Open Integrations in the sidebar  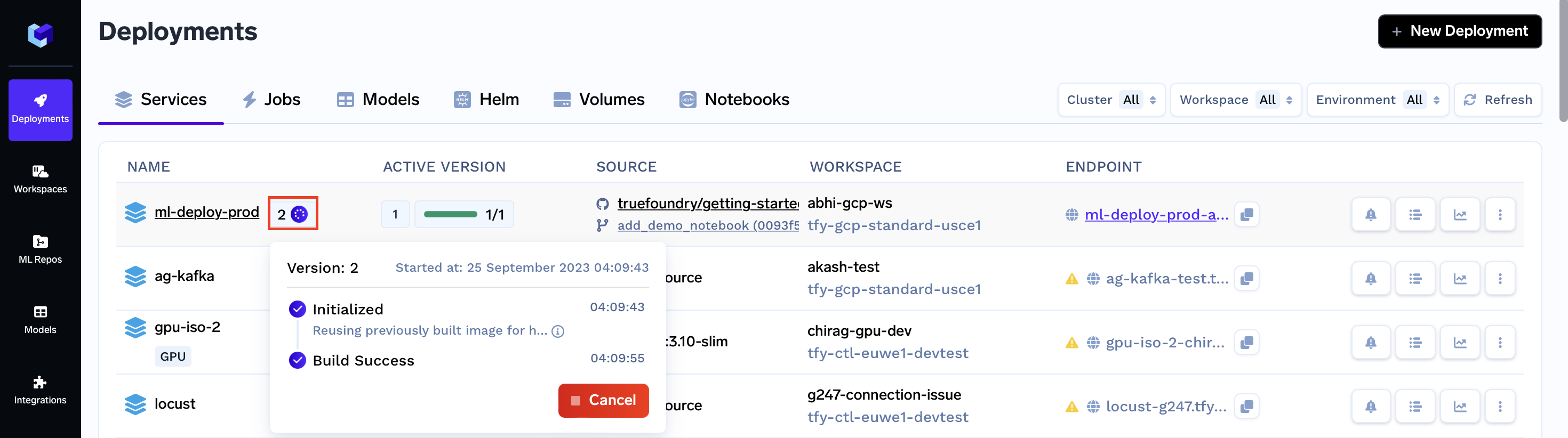40,390
